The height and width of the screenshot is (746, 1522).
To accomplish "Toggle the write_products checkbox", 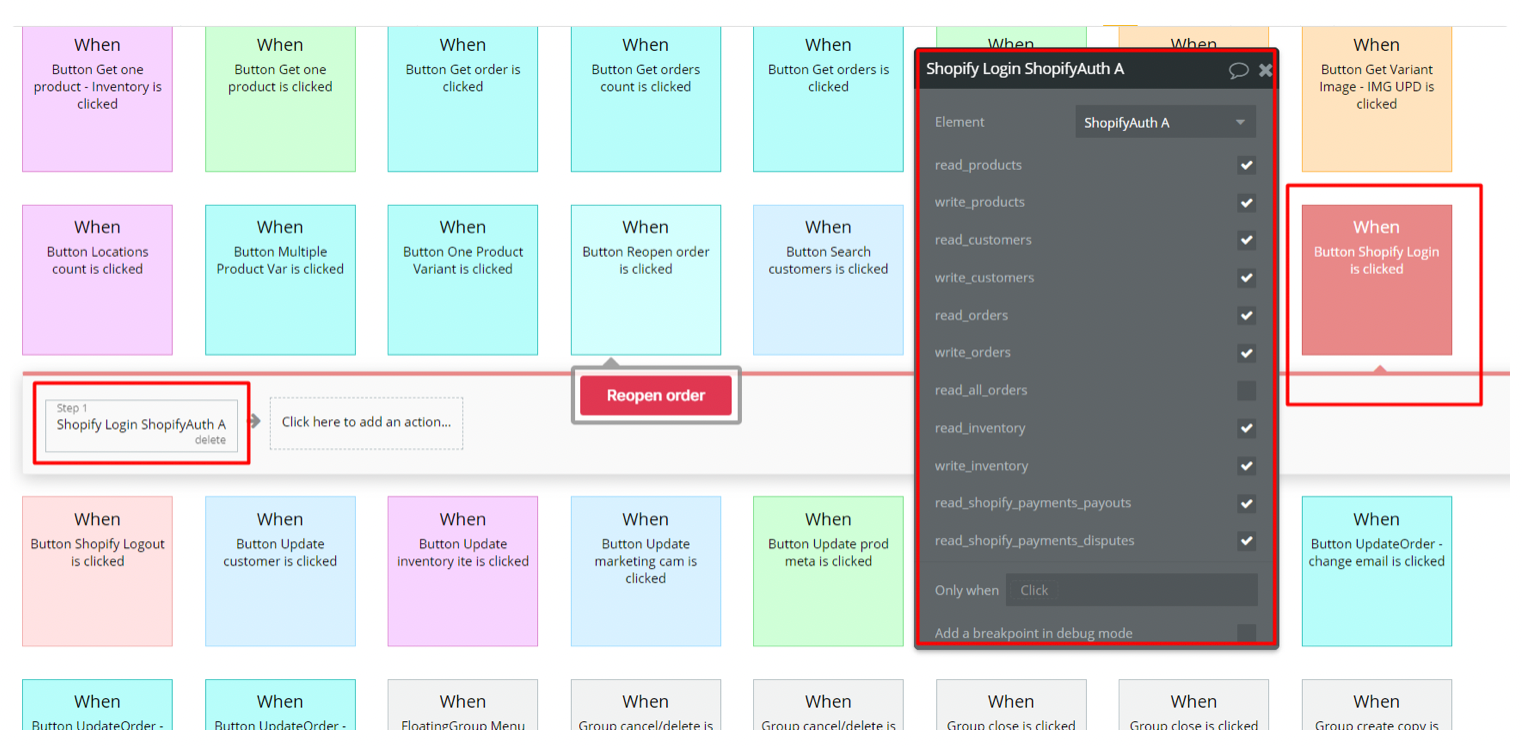I will click(x=1246, y=203).
